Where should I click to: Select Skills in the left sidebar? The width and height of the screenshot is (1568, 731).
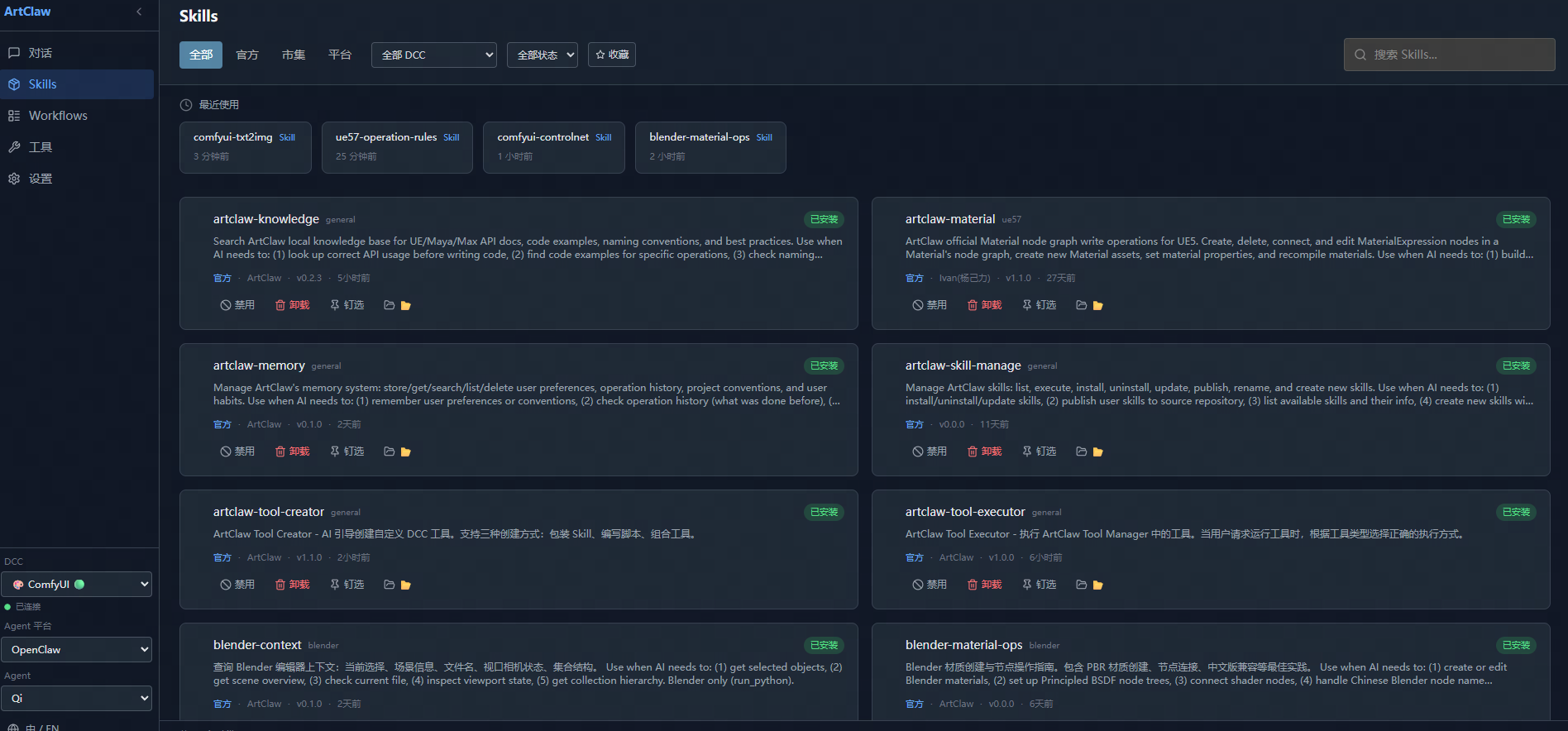coord(77,84)
